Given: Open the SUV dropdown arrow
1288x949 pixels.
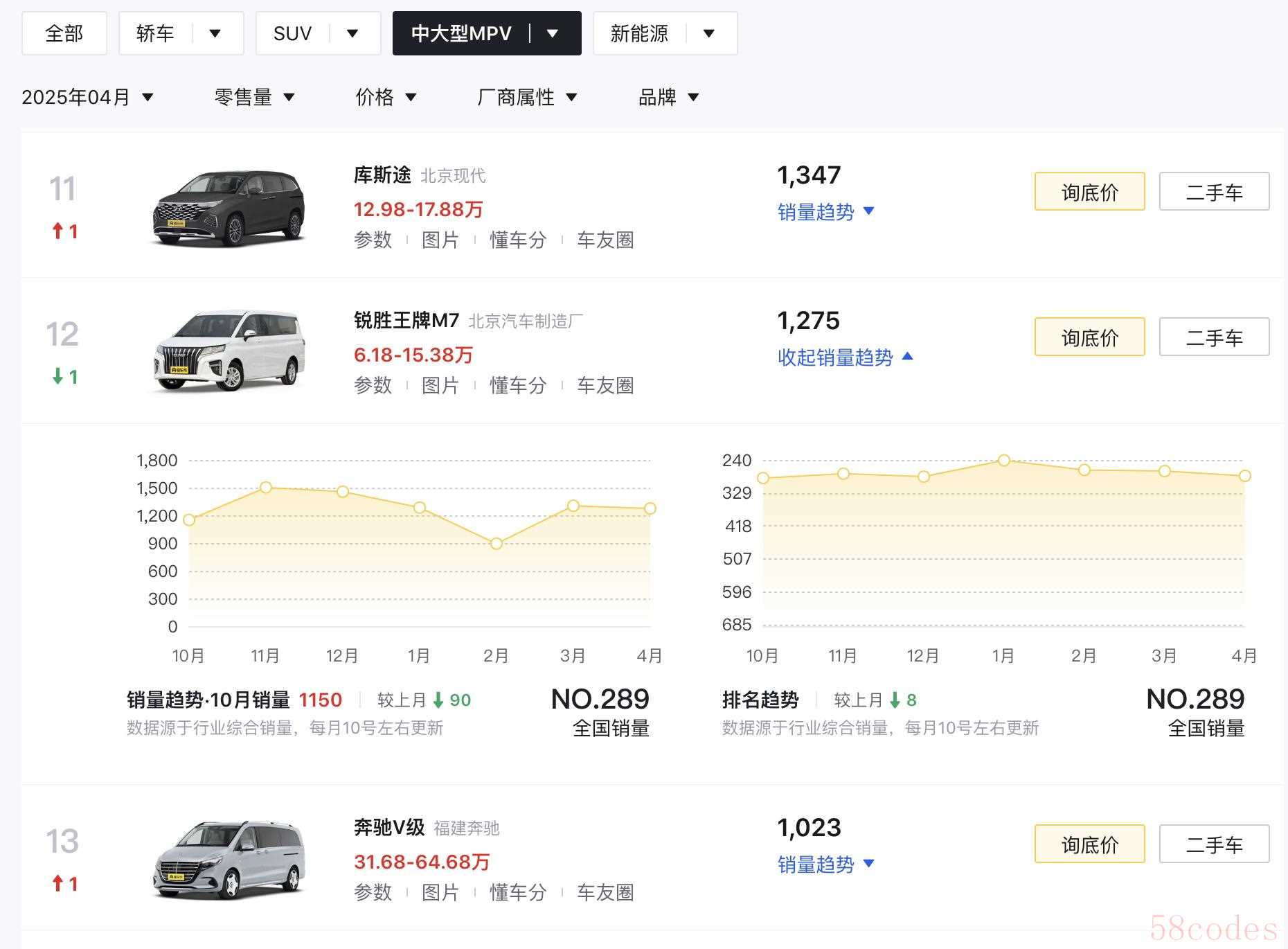Looking at the screenshot, I should coord(352,33).
